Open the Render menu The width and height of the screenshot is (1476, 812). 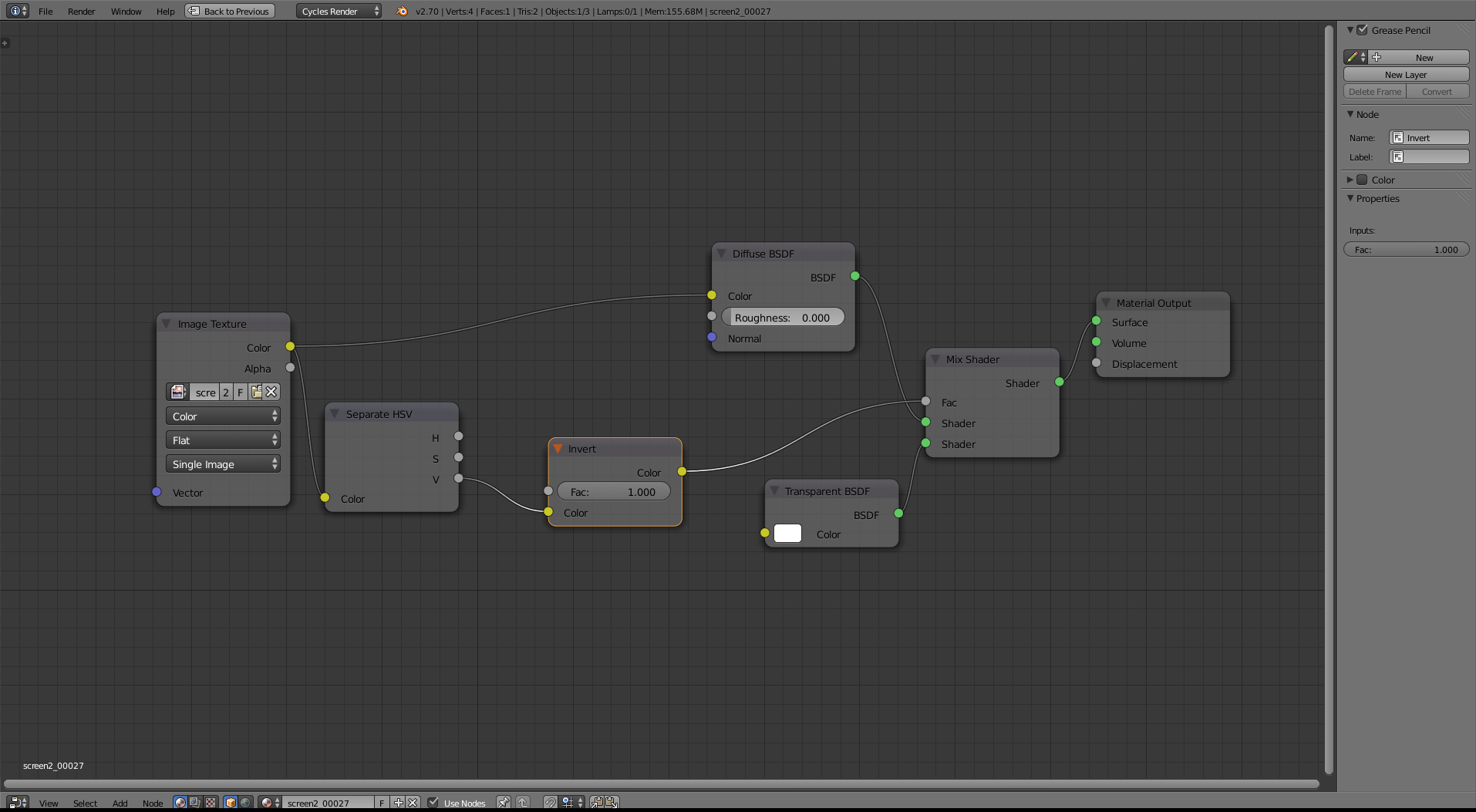81,11
